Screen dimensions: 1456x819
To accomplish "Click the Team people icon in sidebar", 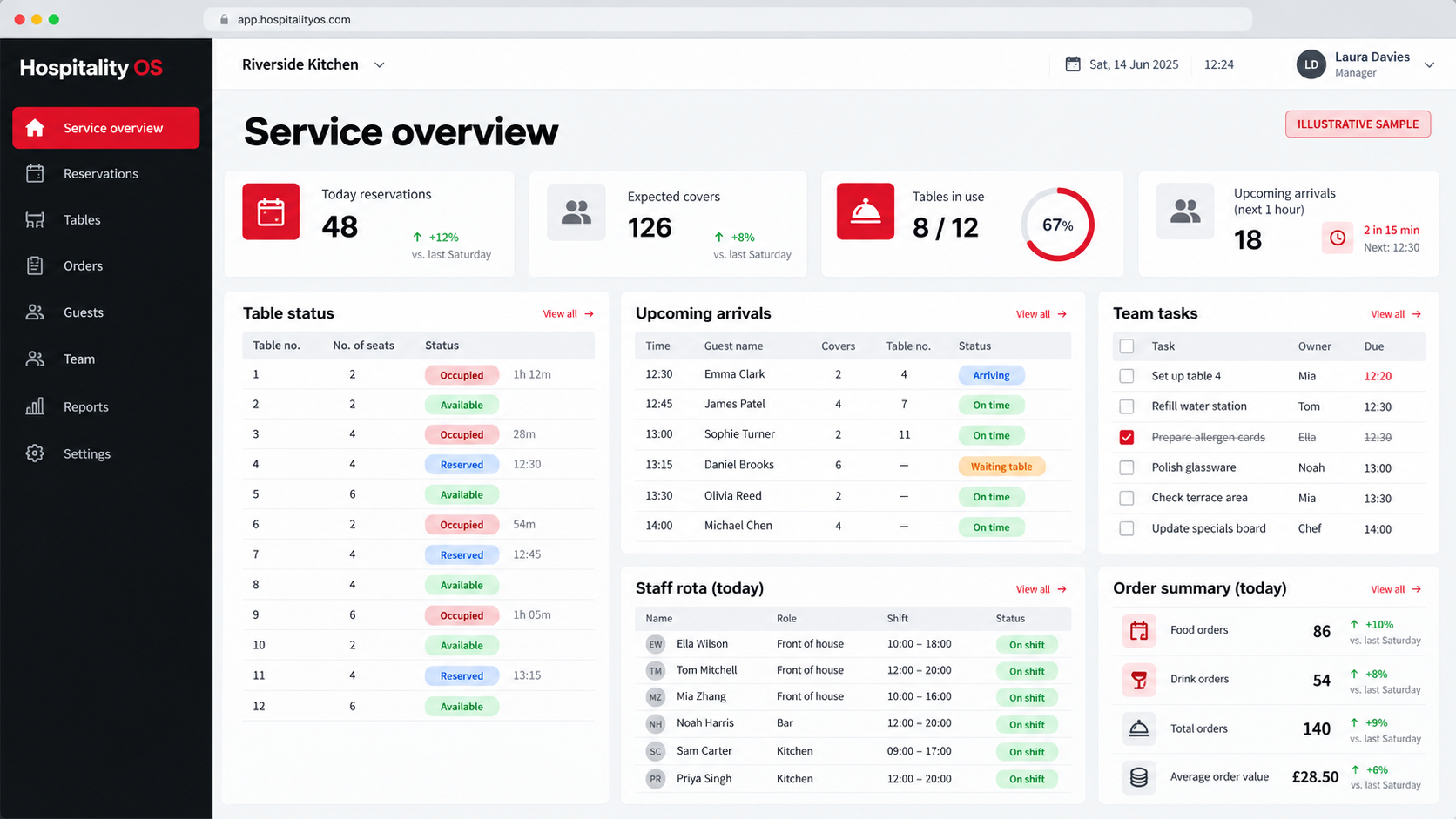I will click(x=35, y=359).
